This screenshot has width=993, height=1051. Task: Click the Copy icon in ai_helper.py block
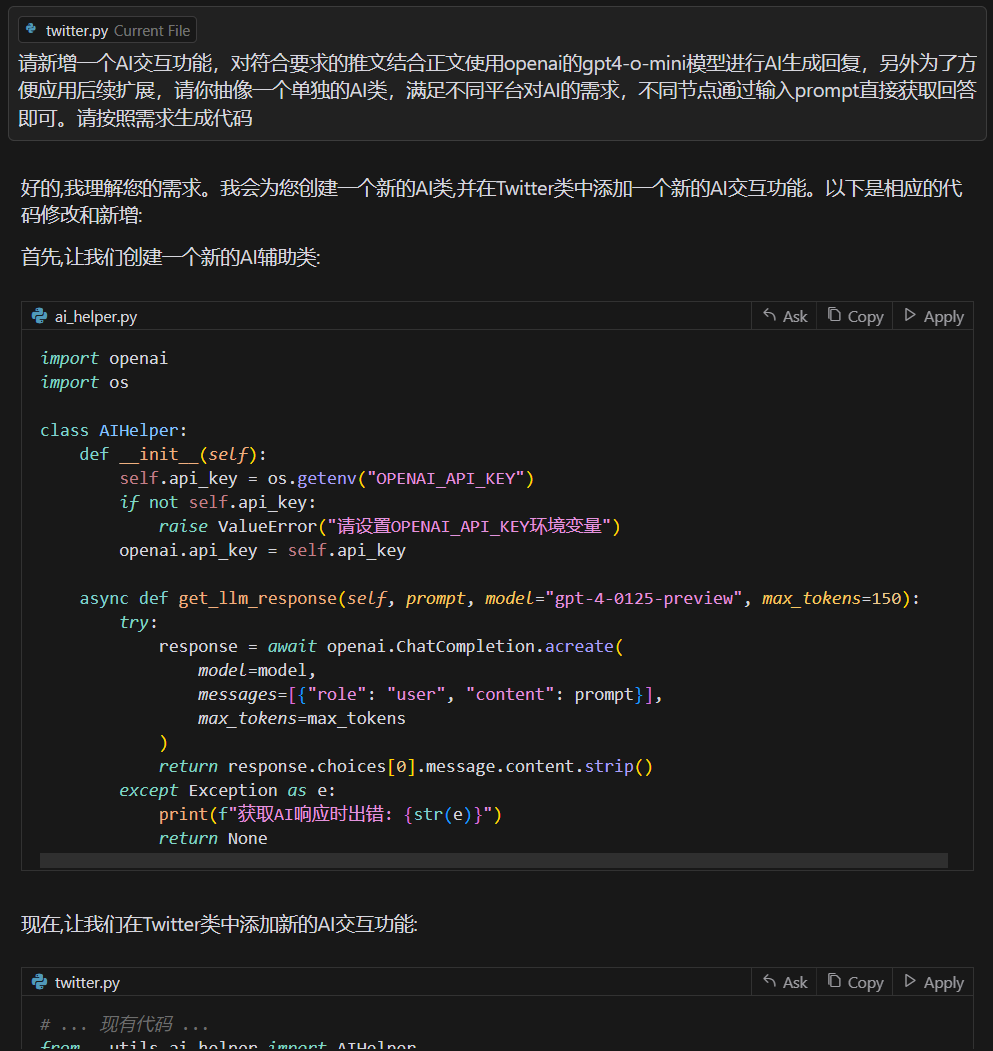point(835,315)
